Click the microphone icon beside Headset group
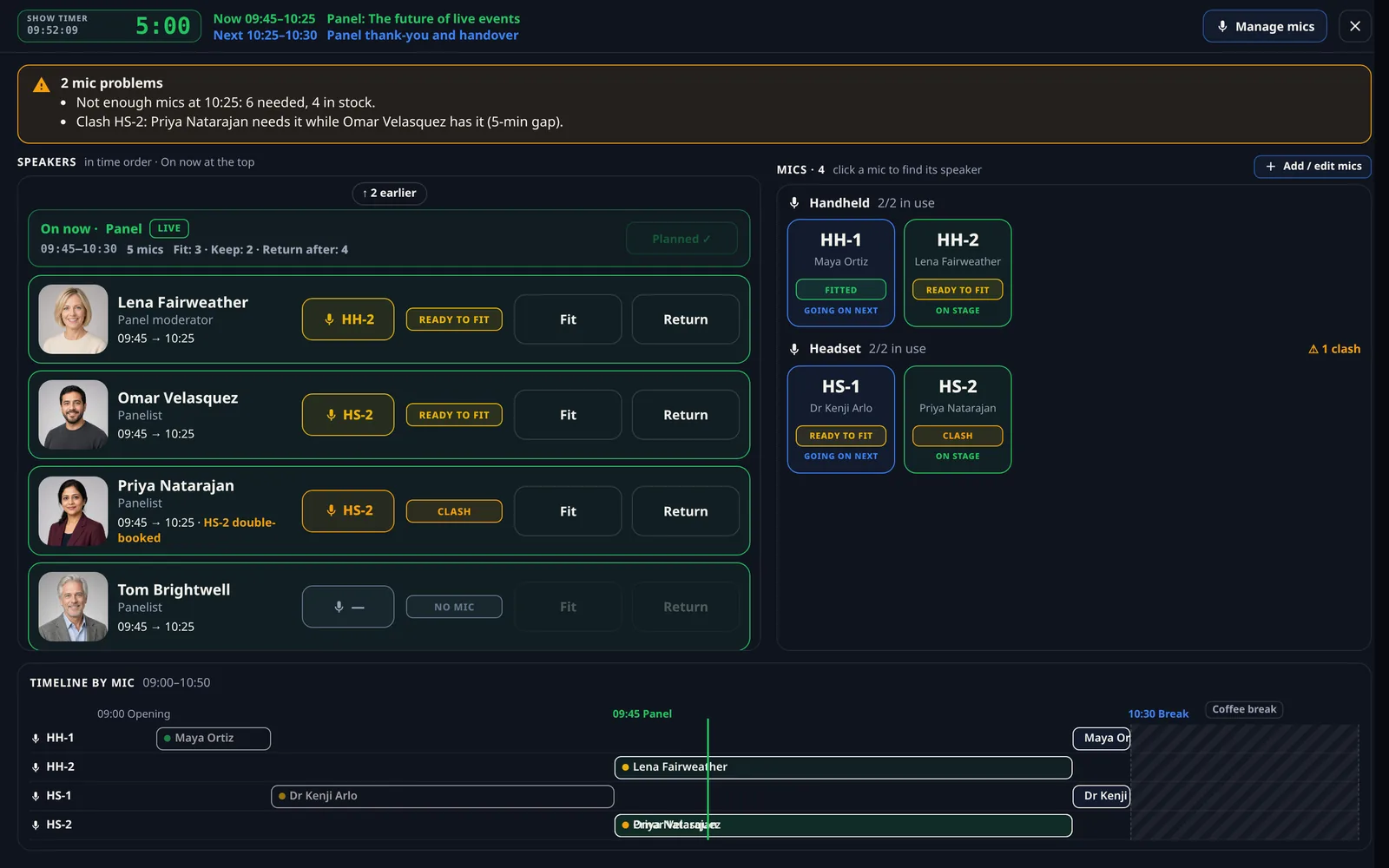Image resolution: width=1389 pixels, height=868 pixels. (x=794, y=349)
